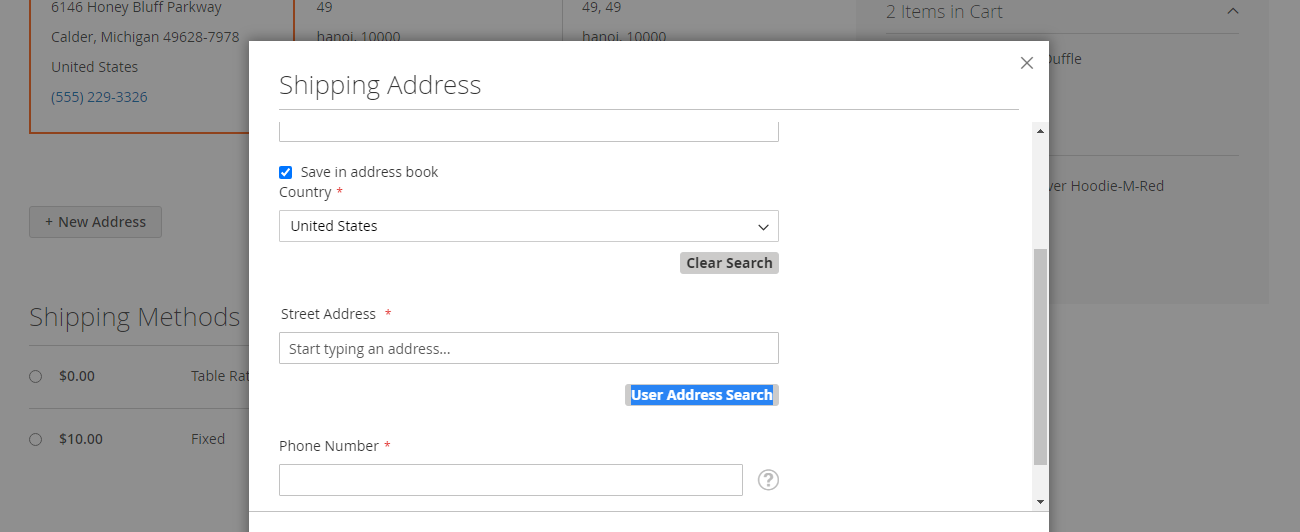Click into the Phone Number field
The width and height of the screenshot is (1300, 532).
(510, 480)
